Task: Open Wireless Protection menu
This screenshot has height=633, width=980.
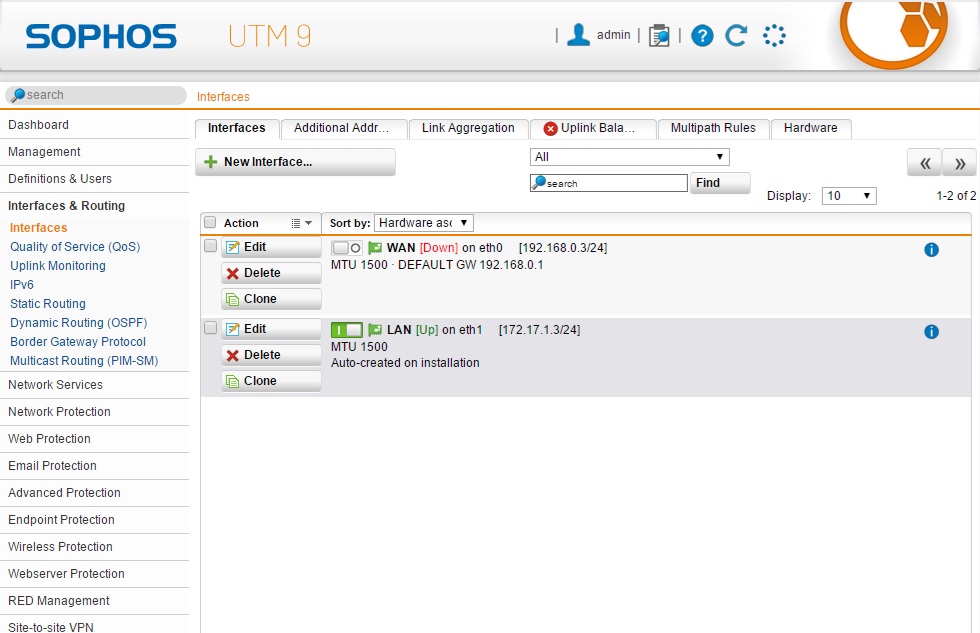Action: [x=94, y=547]
